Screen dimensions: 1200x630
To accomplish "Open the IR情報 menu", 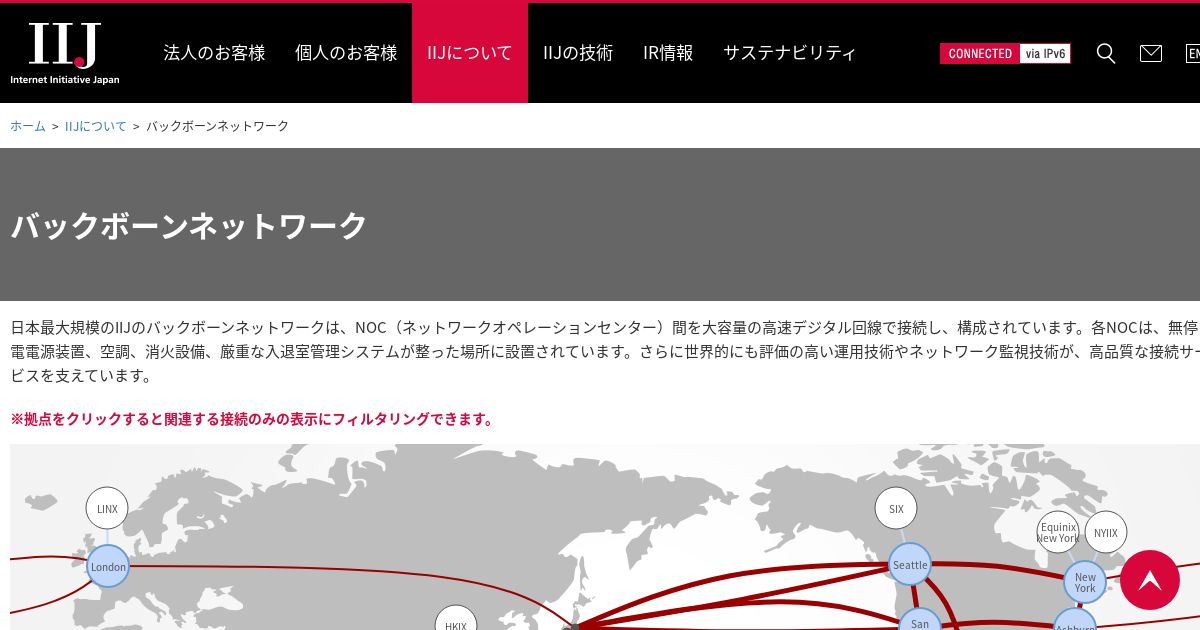I will [668, 53].
